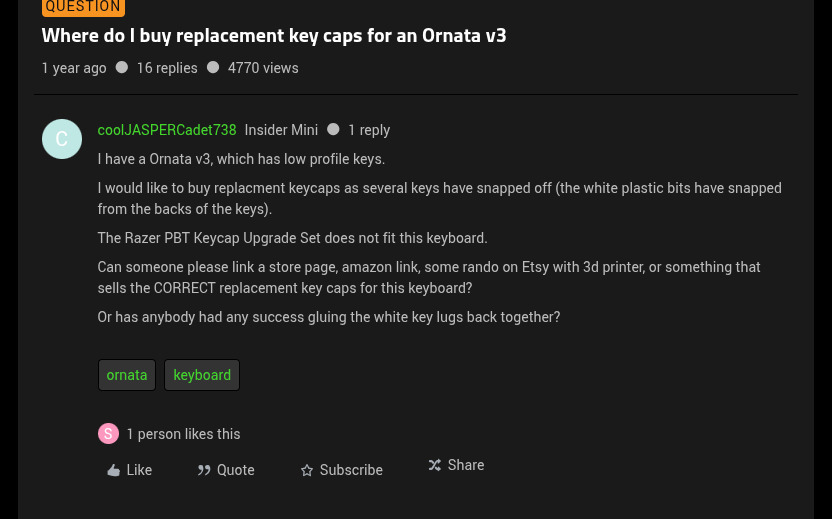Subscribe to this thread

click(x=351, y=470)
